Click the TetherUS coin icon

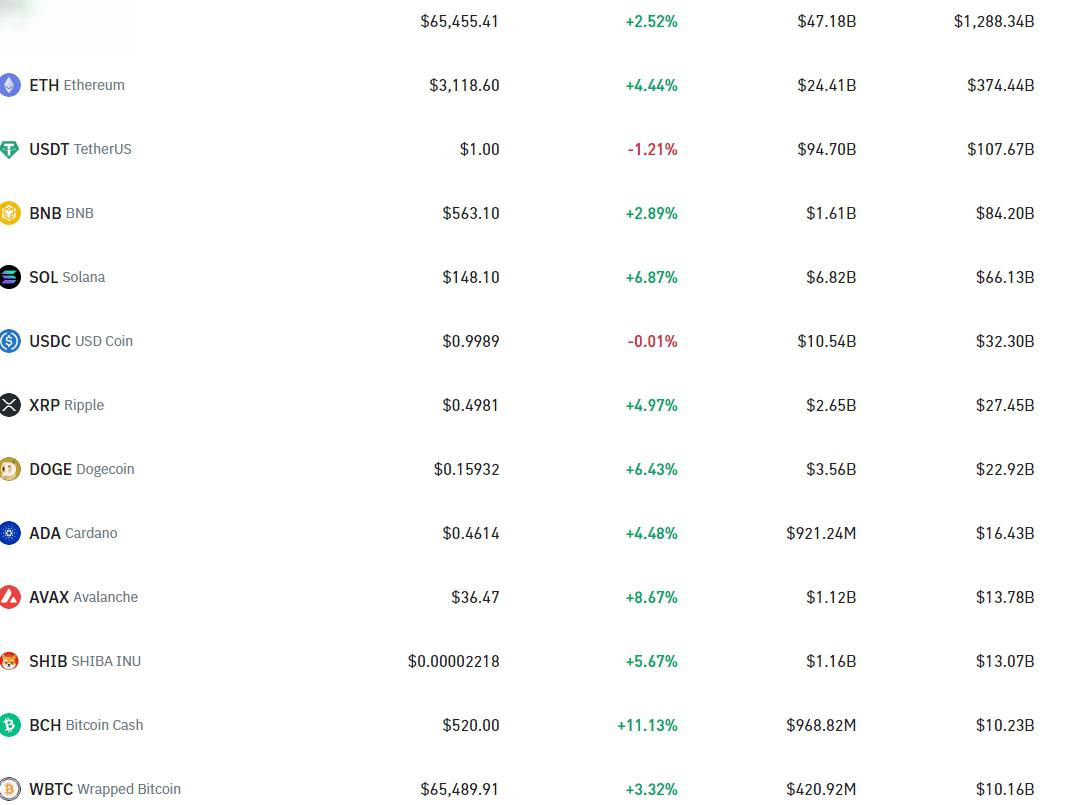point(10,149)
